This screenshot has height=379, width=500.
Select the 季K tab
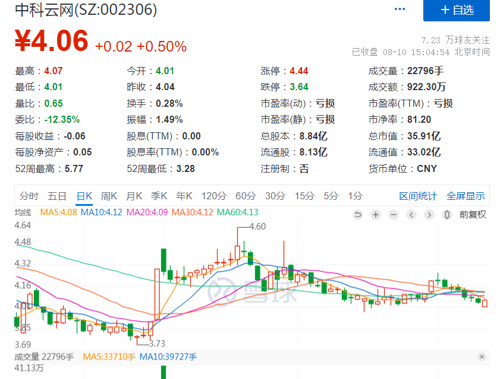coord(159,196)
